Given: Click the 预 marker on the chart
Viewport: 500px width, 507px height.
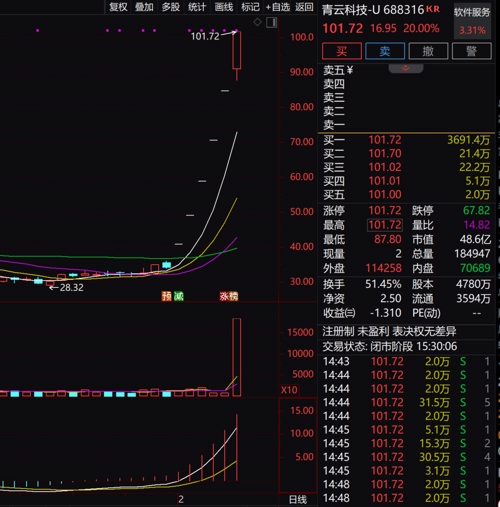Looking at the screenshot, I should tap(166, 296).
